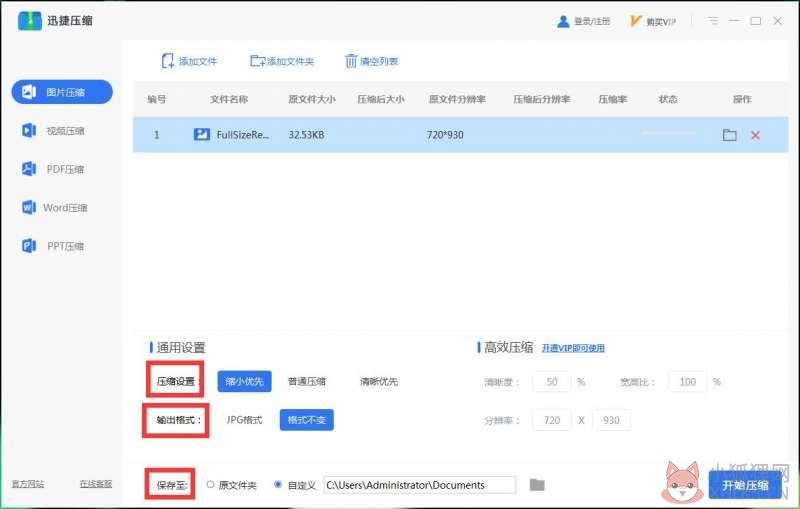Screen dimensions: 800x509
Task: Click the progress bar in FullSizeRe row
Action: pyautogui.click(x=668, y=133)
